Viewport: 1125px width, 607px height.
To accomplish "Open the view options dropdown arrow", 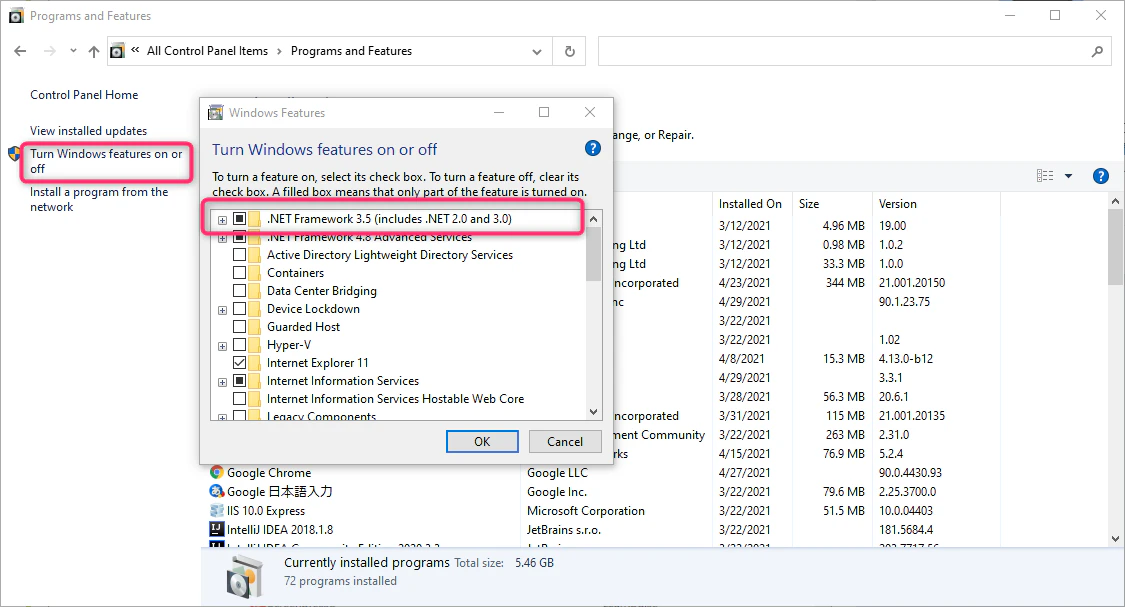I will (x=1068, y=176).
